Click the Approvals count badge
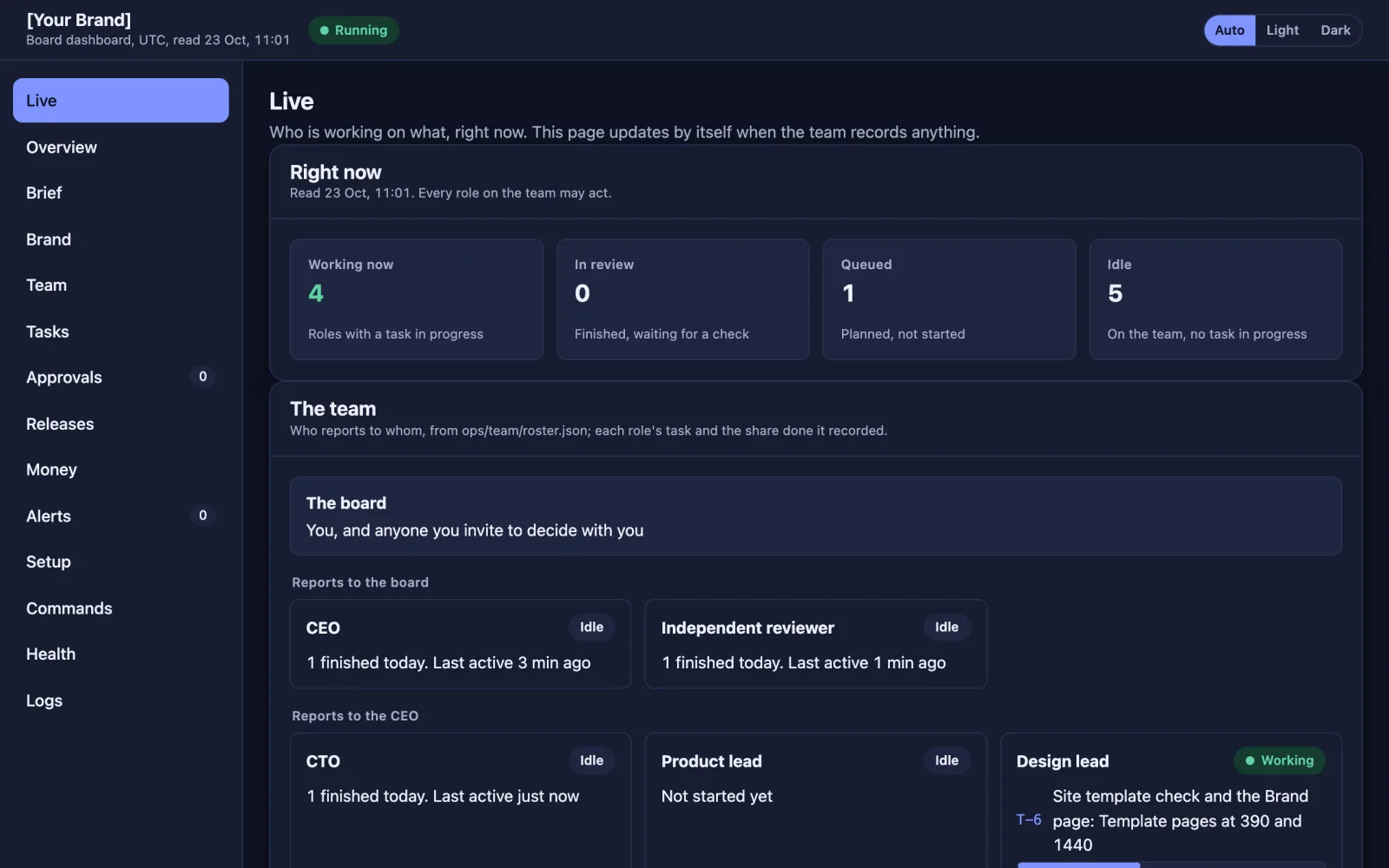 tap(203, 377)
